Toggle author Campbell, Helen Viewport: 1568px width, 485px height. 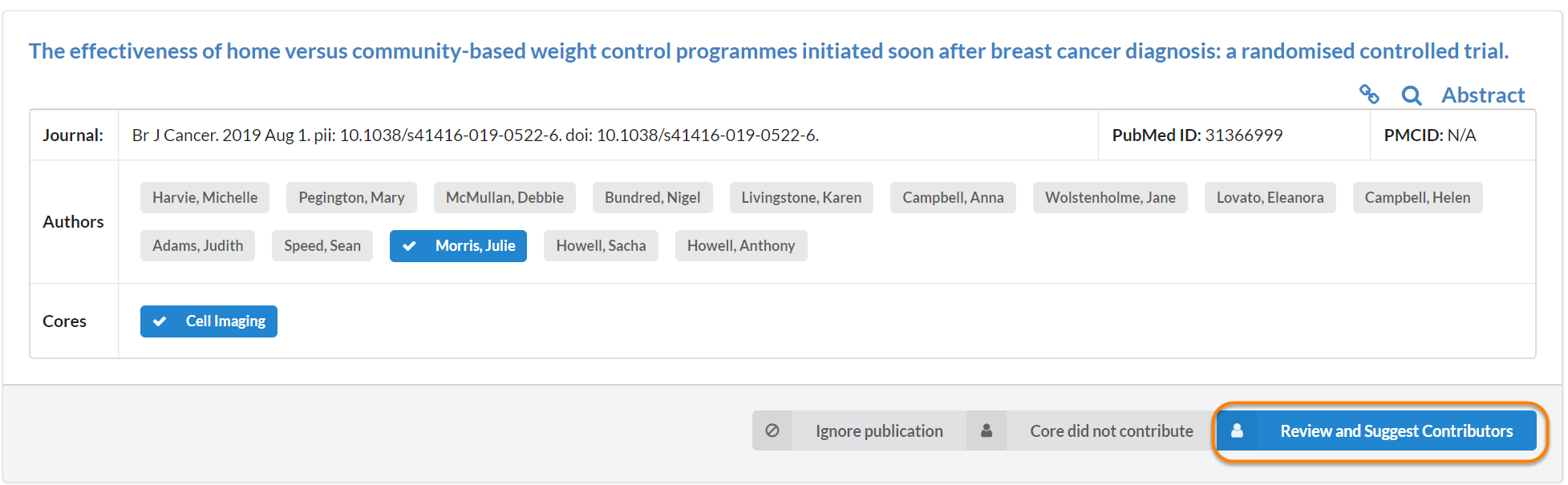pos(1417,198)
